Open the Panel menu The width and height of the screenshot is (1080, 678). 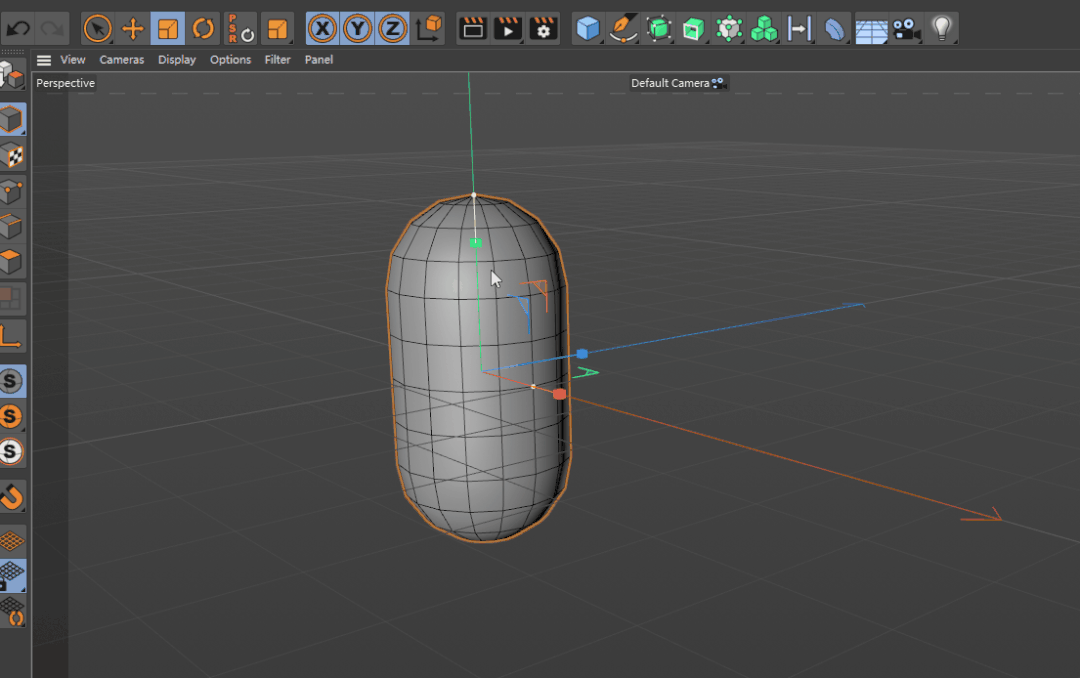[319, 60]
